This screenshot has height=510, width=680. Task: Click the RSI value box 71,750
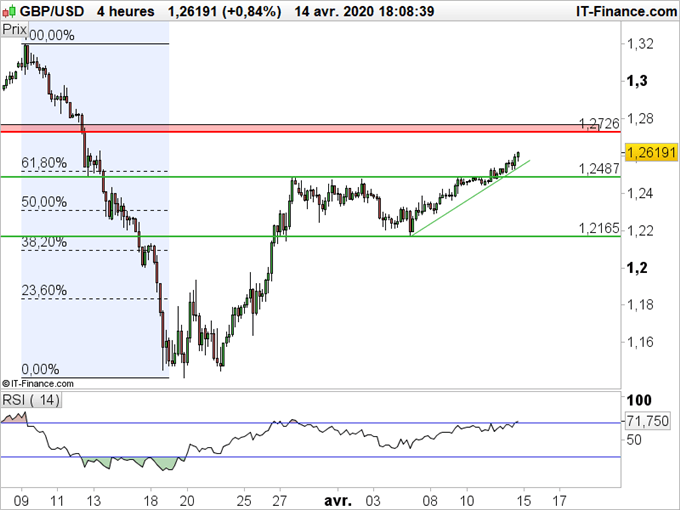click(x=647, y=421)
